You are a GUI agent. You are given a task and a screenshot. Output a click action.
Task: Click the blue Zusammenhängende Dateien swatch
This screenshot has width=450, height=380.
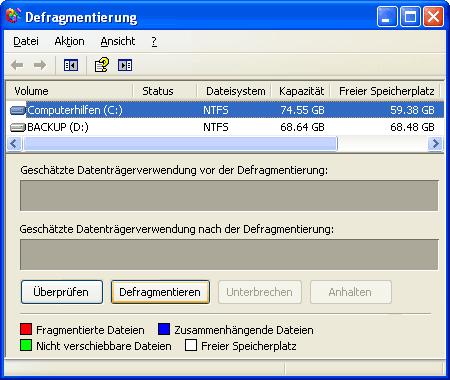pos(164,329)
